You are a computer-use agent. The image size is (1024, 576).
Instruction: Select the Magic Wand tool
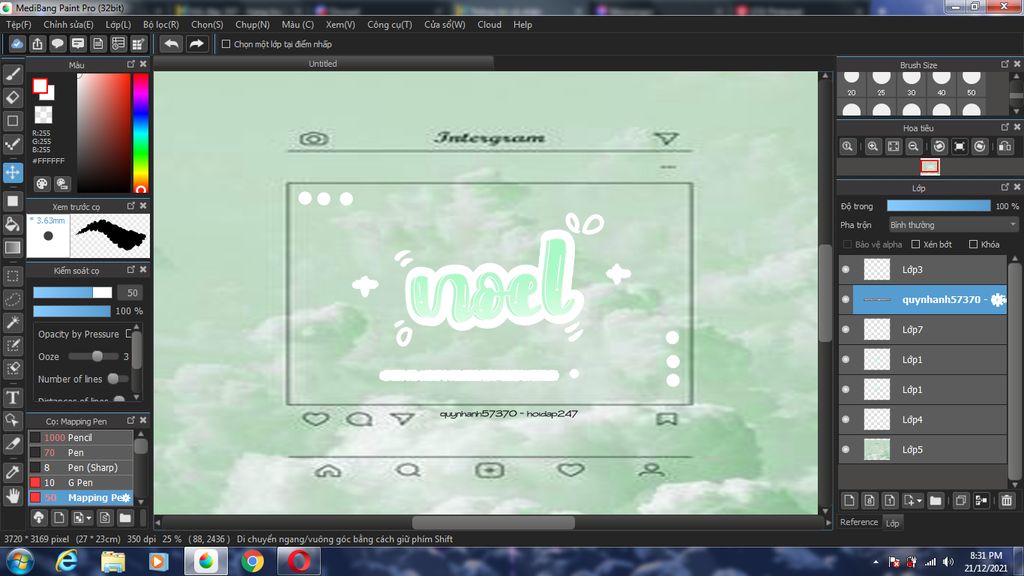click(x=12, y=322)
